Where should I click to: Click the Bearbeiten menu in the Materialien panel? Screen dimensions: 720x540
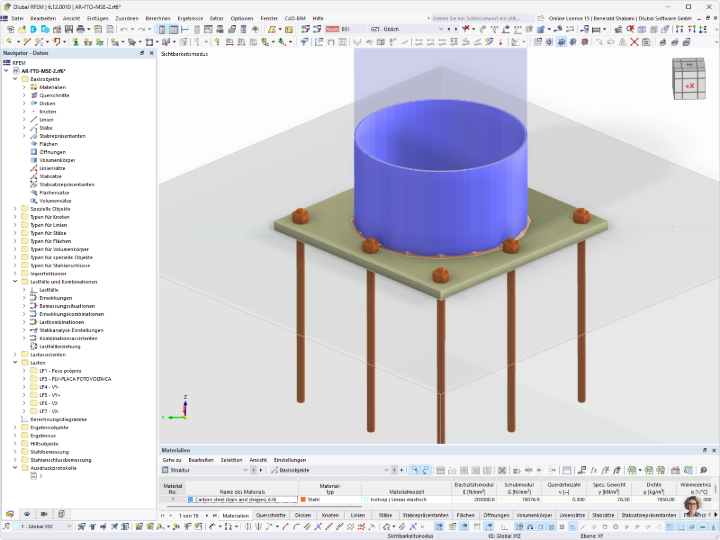(201, 460)
